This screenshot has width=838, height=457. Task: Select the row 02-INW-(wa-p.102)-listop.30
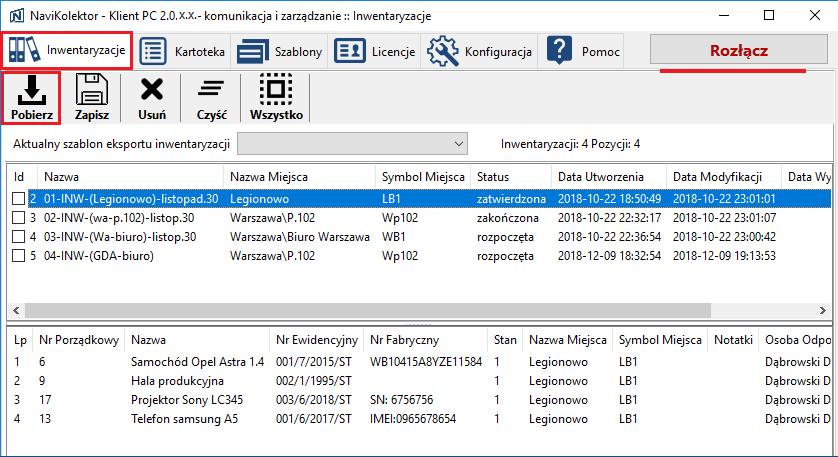[418, 218]
